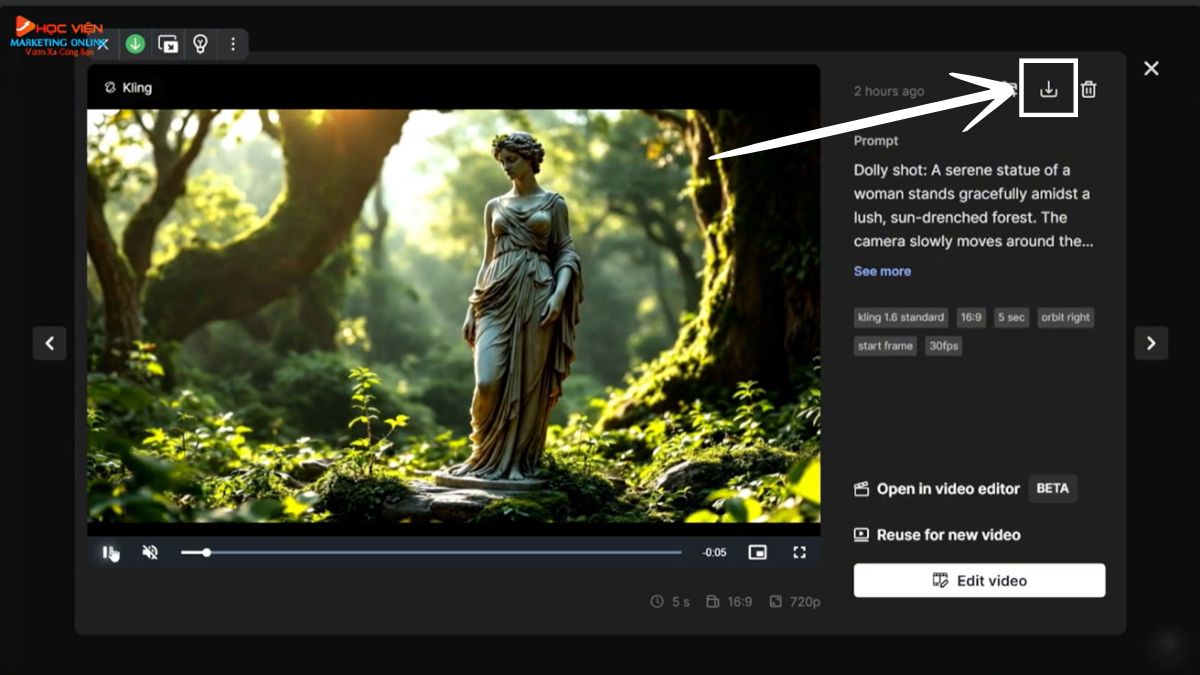Open in video editor
The height and width of the screenshot is (675, 1200).
(937, 489)
